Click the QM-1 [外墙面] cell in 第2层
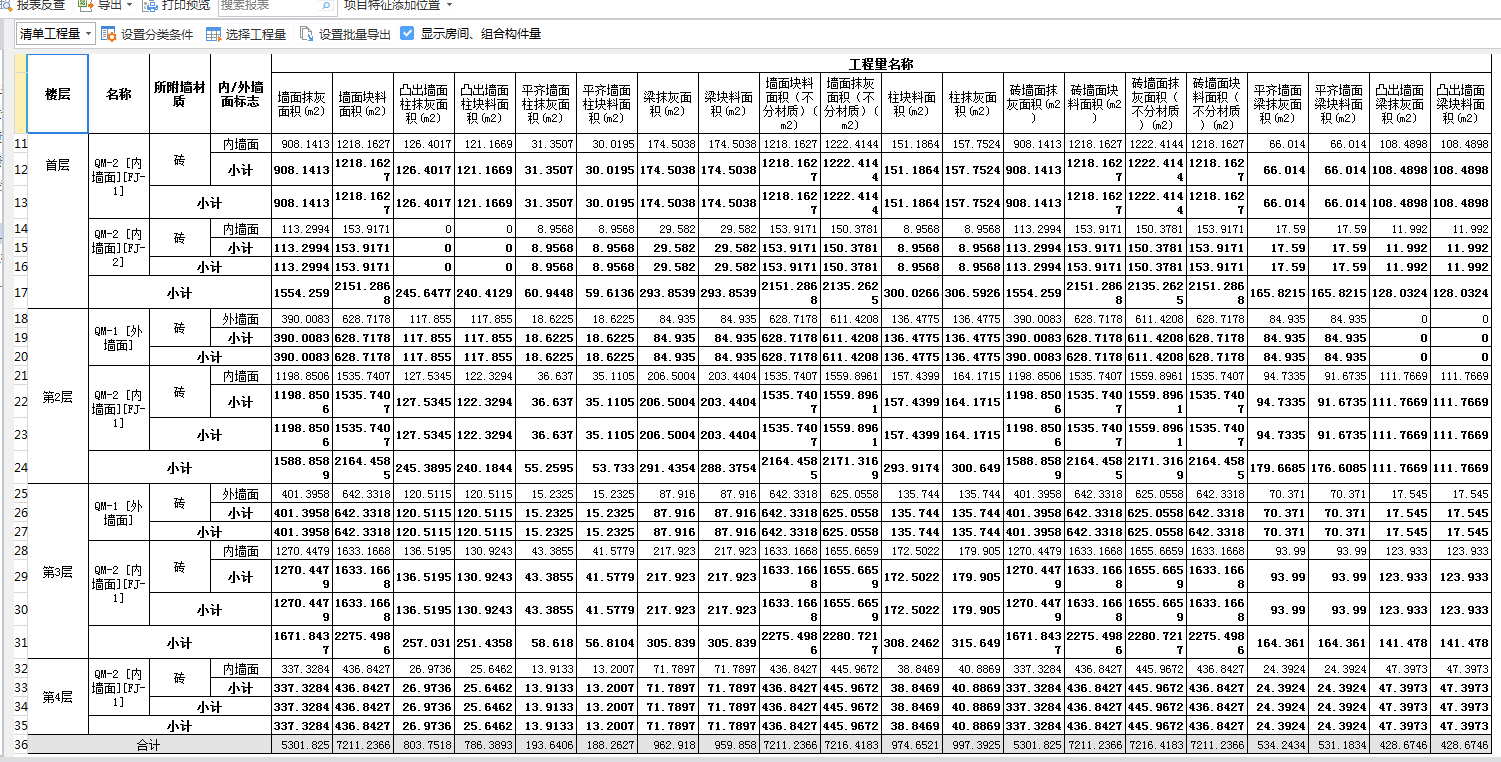 [x=118, y=338]
